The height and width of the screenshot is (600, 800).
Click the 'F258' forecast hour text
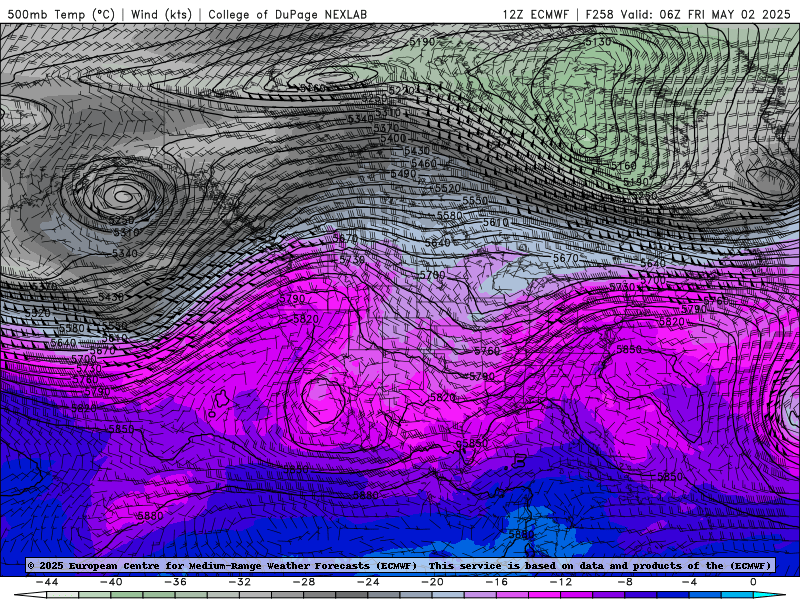[599, 14]
